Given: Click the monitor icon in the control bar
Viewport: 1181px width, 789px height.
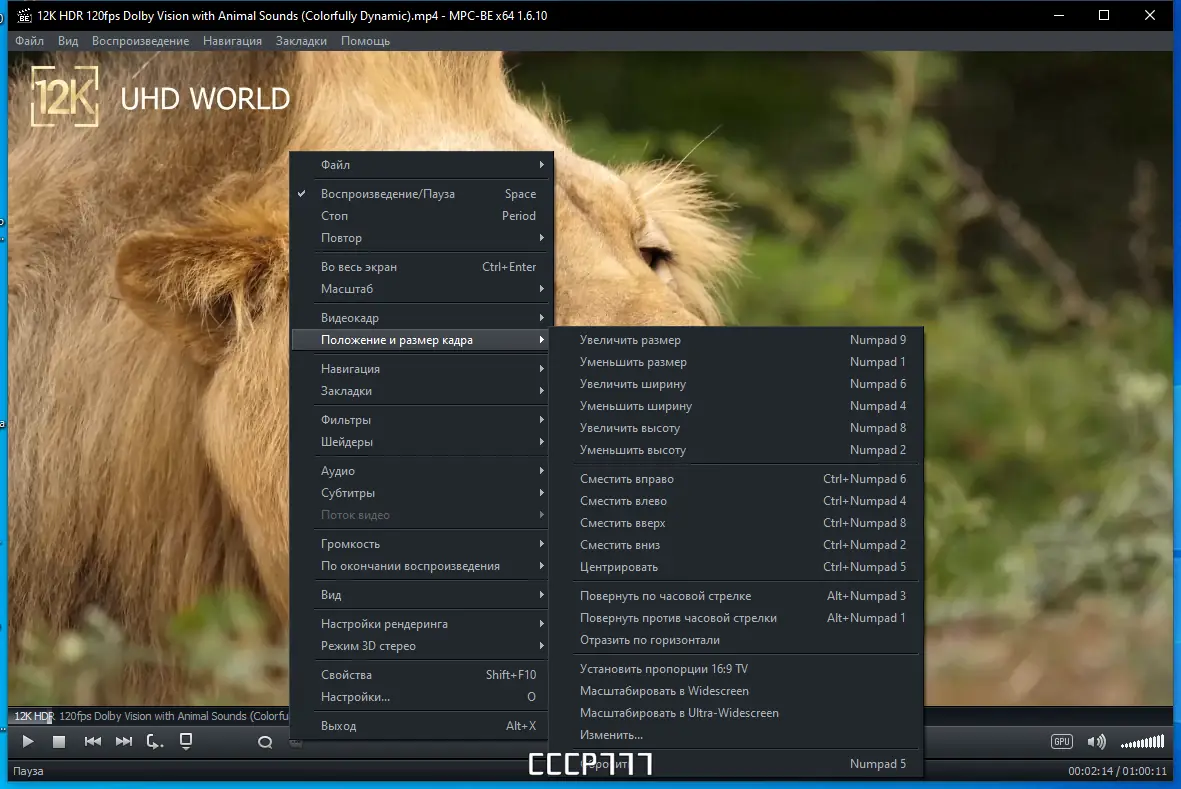Looking at the screenshot, I should click(x=186, y=741).
